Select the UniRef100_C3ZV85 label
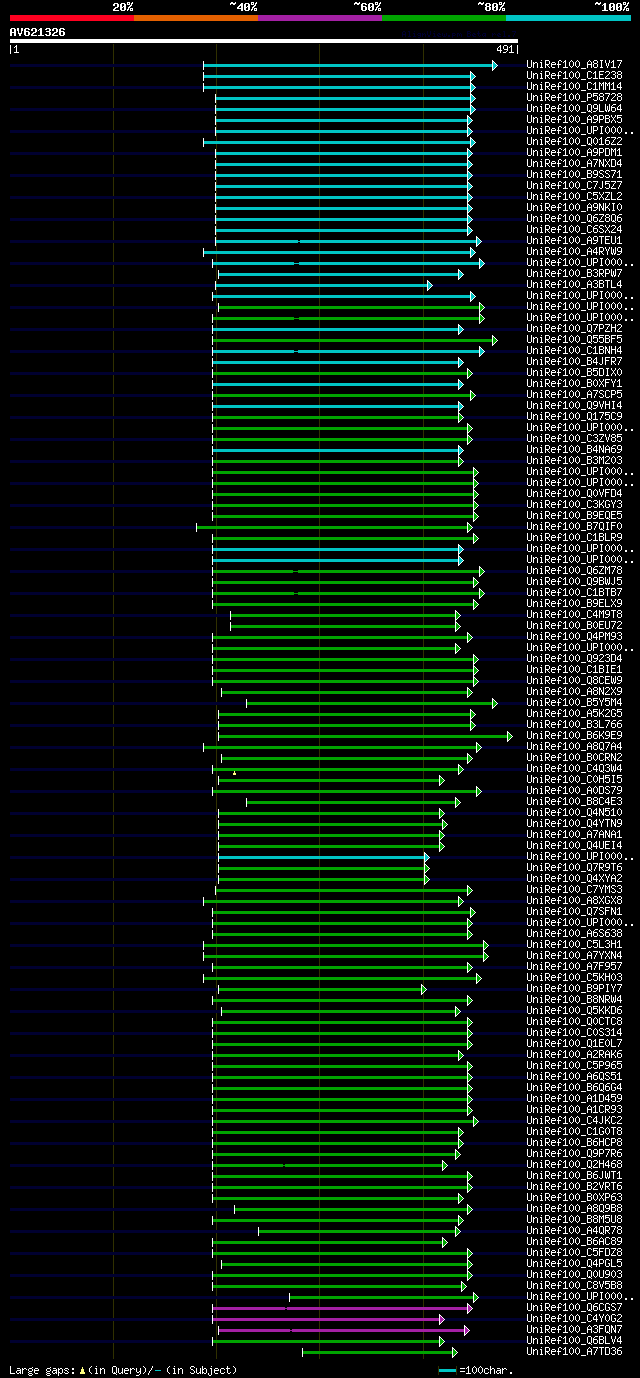 point(574,438)
